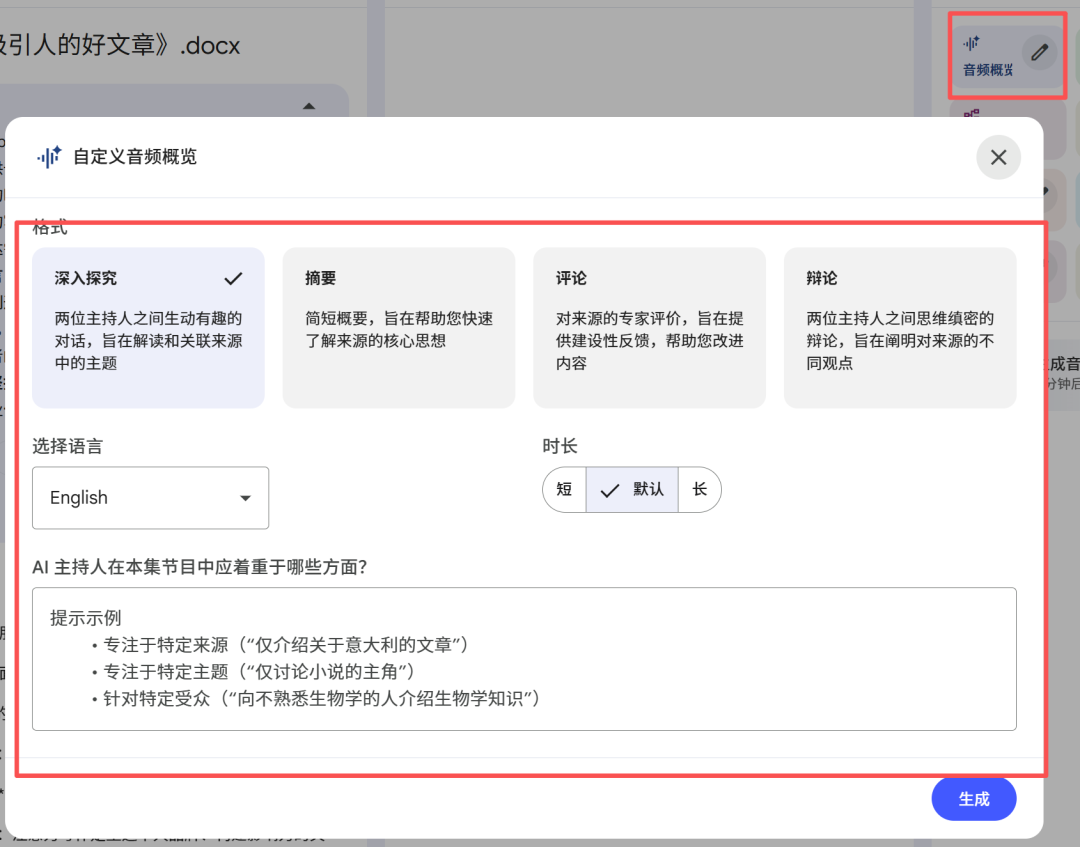Click the dropdown arrow on the language selector
This screenshot has height=847, width=1080.
tap(243, 497)
